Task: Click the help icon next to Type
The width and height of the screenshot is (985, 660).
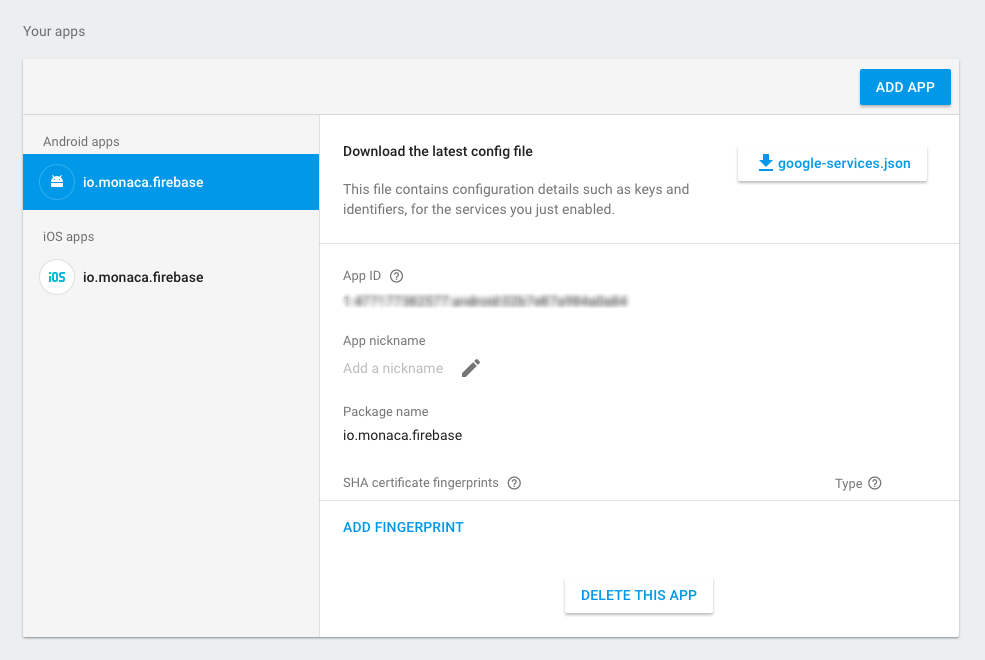Action: pos(875,483)
